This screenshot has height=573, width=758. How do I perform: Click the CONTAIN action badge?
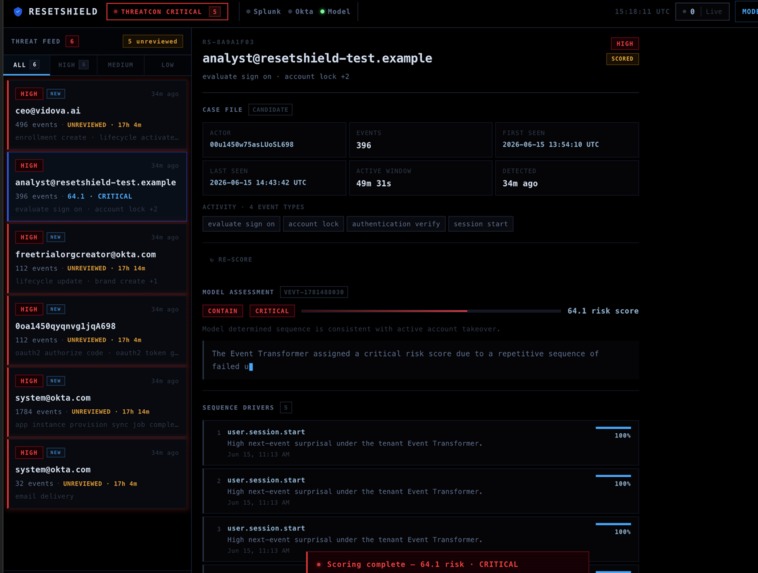(222, 311)
